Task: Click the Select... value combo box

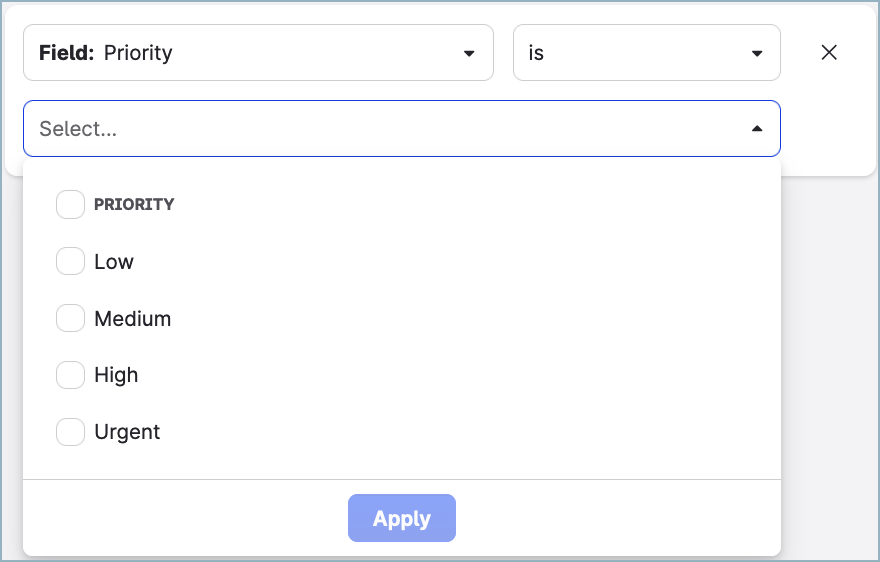Action: (400, 129)
